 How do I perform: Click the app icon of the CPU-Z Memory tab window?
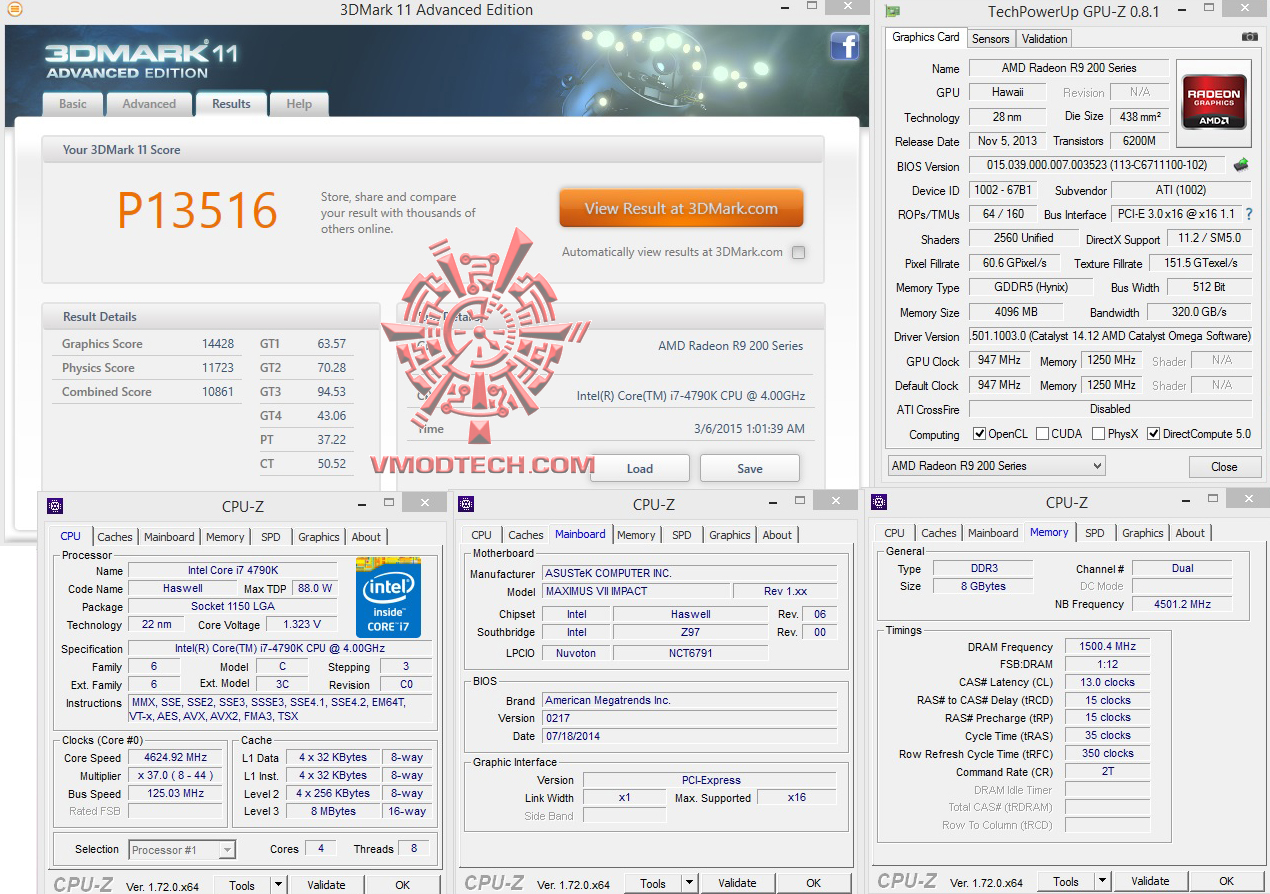pos(879,502)
